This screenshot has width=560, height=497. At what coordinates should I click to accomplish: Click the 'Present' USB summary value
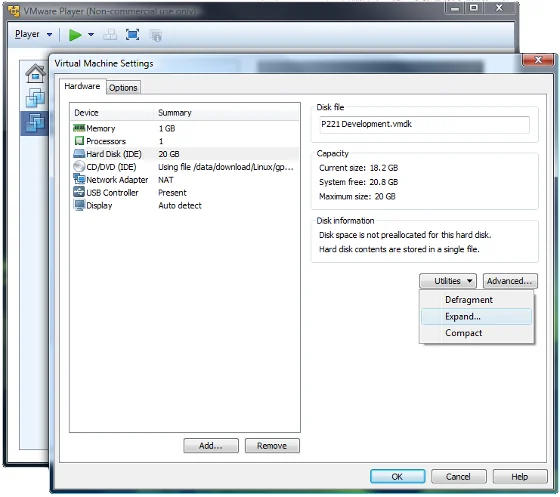(x=172, y=193)
